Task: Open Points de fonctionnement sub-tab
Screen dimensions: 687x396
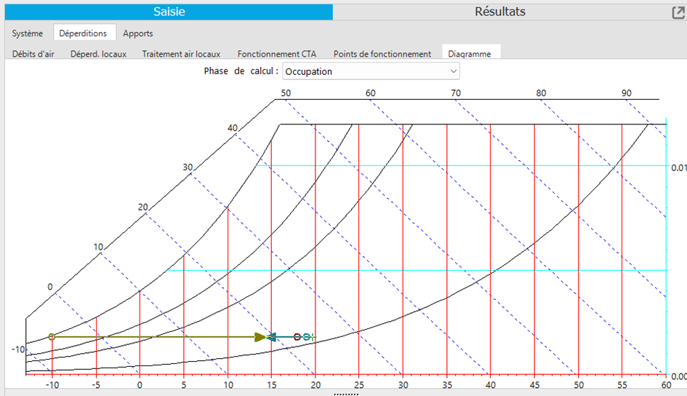Action: (382, 54)
